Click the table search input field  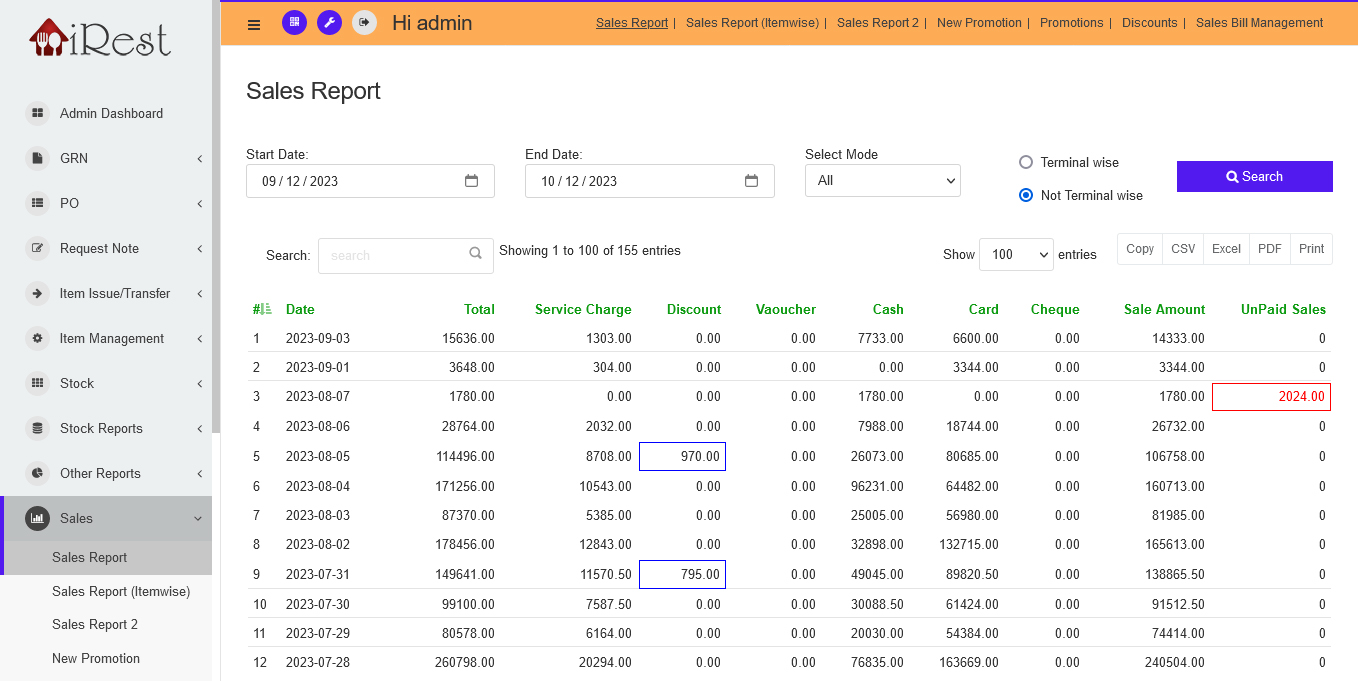click(x=395, y=255)
